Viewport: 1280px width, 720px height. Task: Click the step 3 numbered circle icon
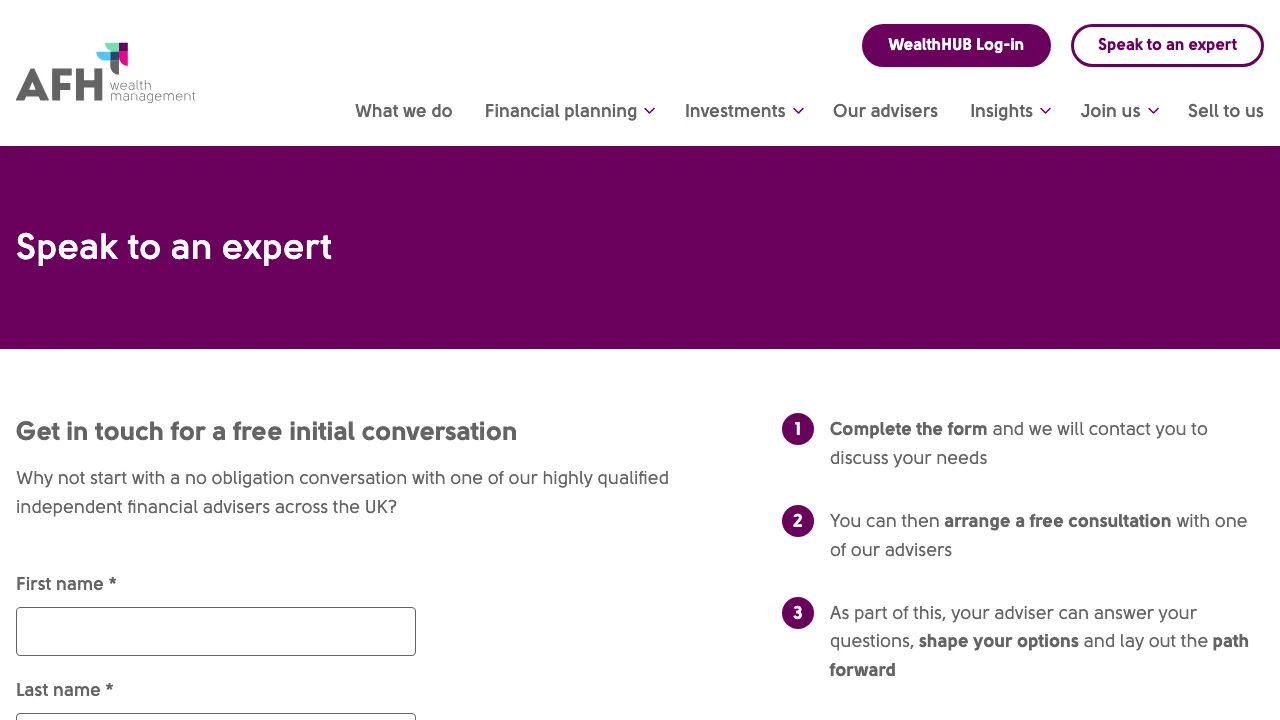point(797,613)
